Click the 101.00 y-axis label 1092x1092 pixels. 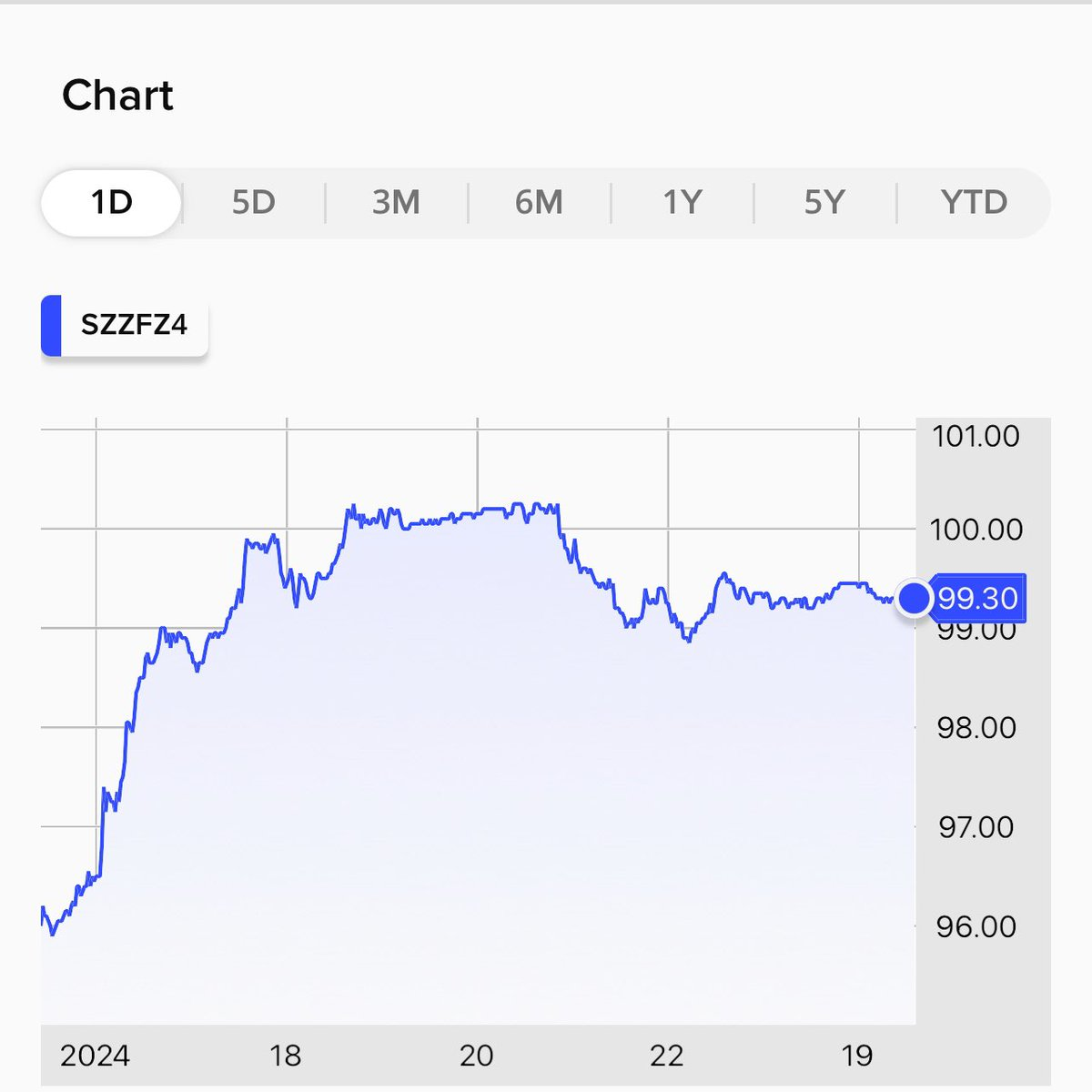point(976,436)
